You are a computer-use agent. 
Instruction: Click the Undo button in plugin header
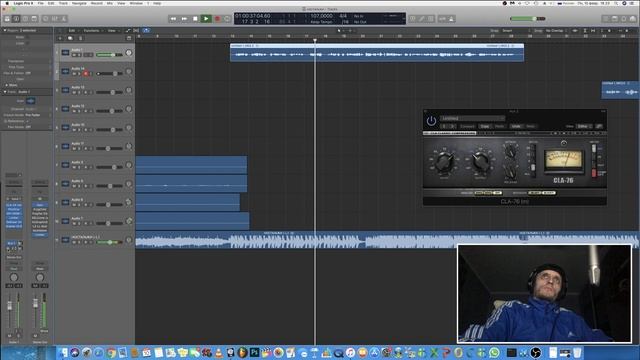click(x=516, y=127)
